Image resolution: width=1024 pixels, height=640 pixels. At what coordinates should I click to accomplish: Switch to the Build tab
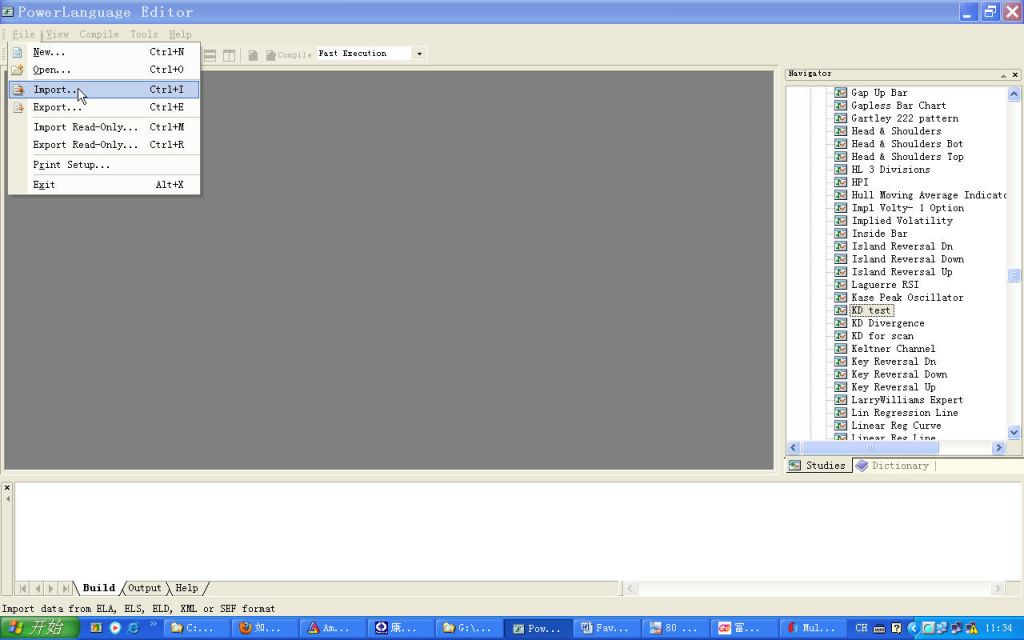[x=99, y=588]
